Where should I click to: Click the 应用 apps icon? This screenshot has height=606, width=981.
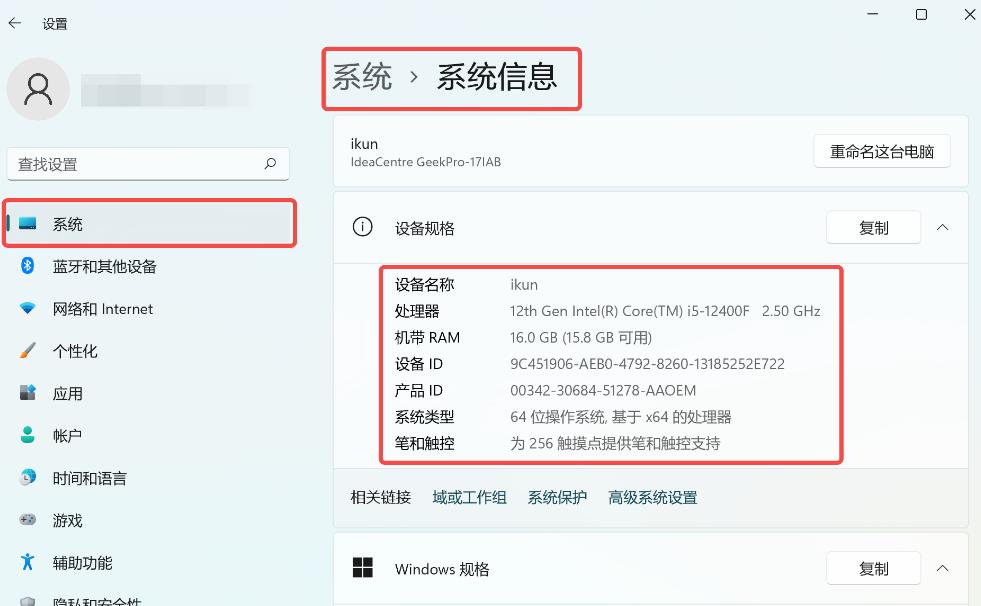coord(28,393)
